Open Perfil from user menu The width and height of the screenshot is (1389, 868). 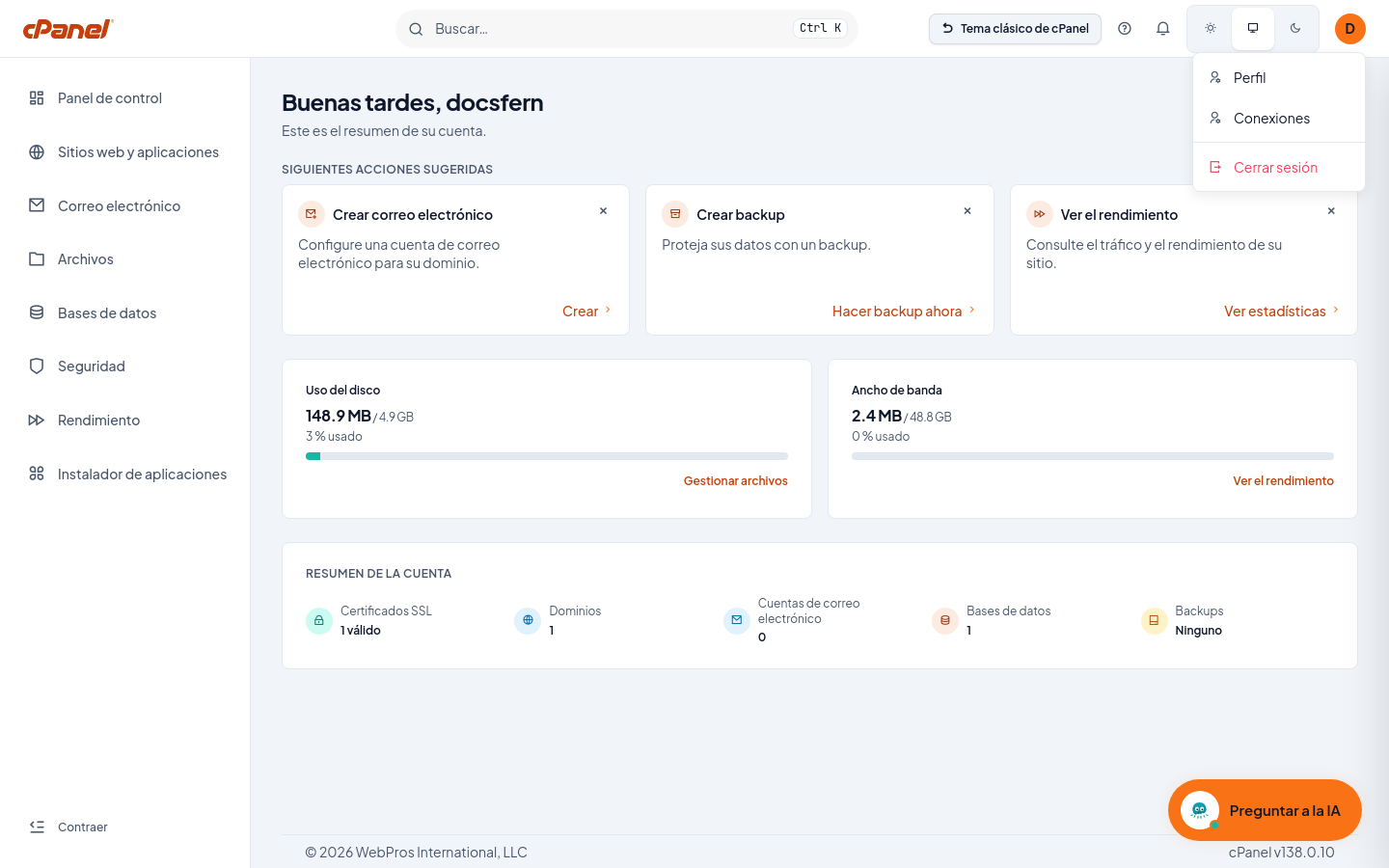click(1279, 78)
